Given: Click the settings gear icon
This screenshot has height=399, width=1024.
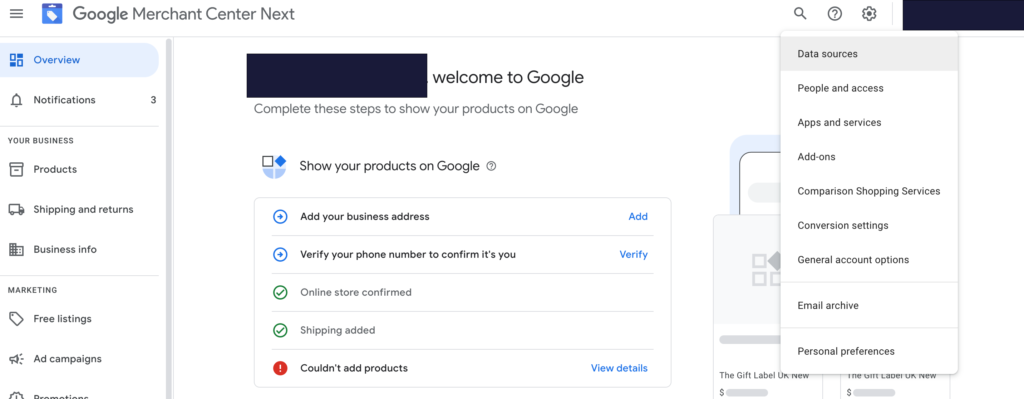Looking at the screenshot, I should coord(869,14).
